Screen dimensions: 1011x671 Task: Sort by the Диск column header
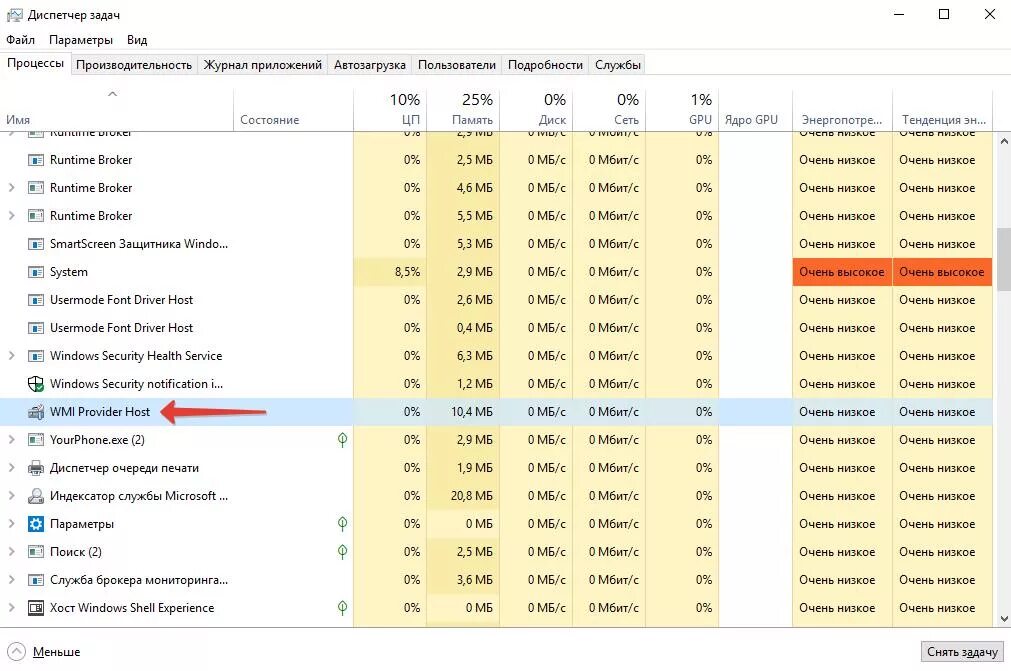click(x=536, y=110)
